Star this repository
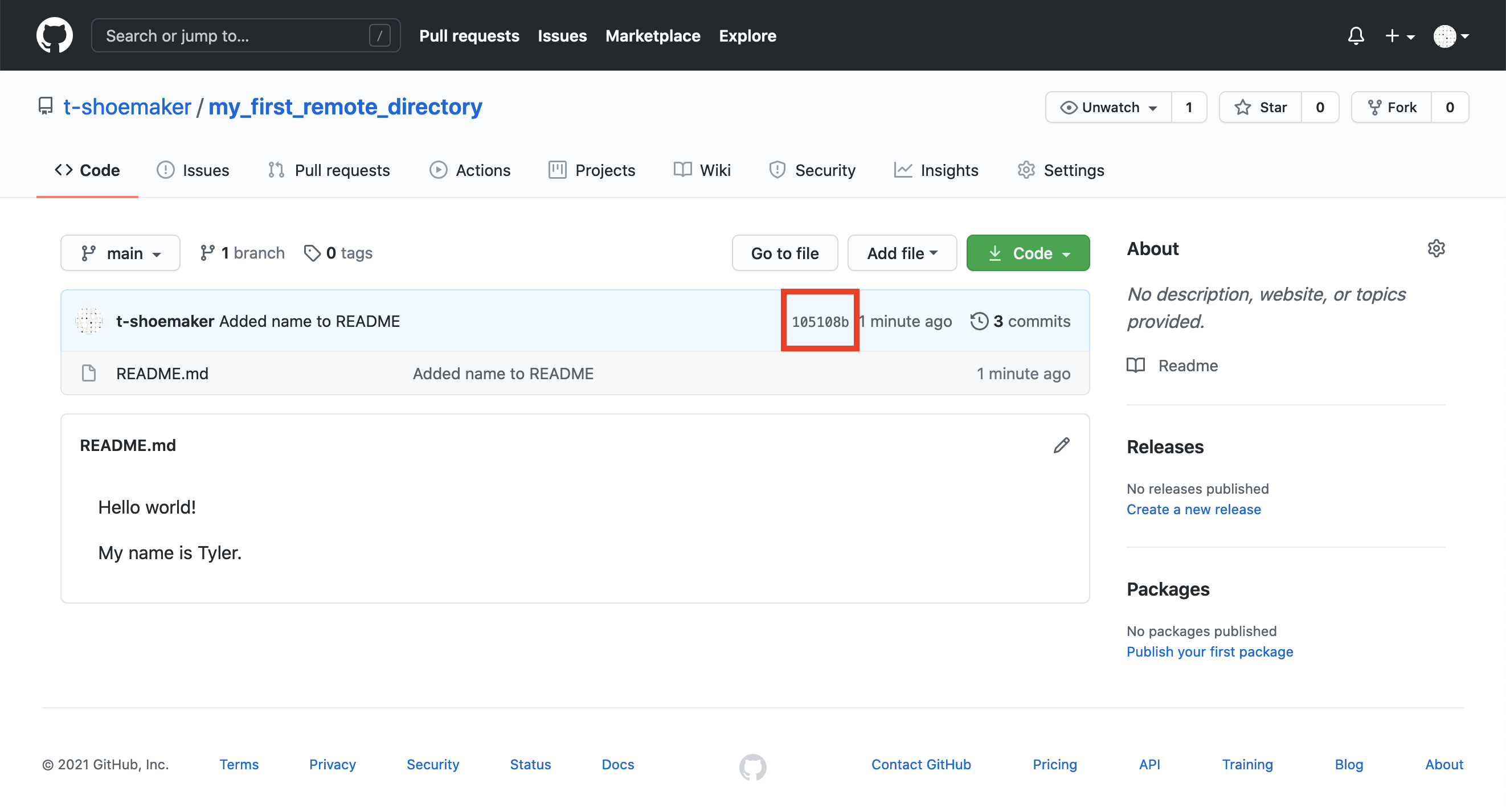Image resolution: width=1506 pixels, height=812 pixels. coord(1261,108)
